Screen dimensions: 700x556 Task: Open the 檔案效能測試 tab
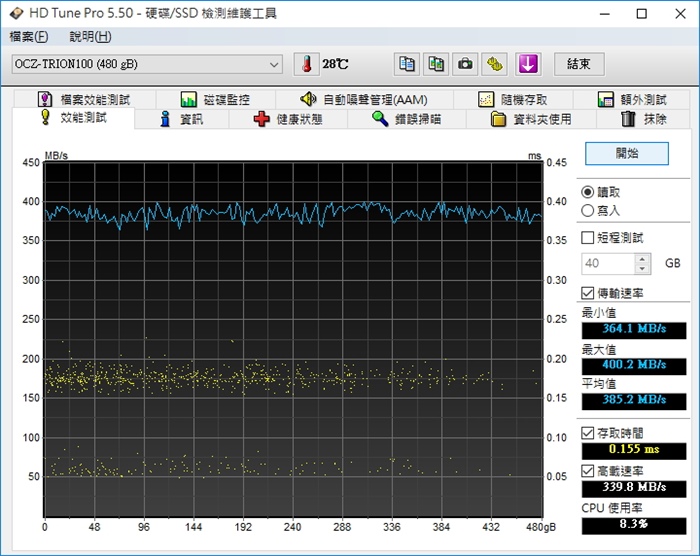(x=84, y=99)
